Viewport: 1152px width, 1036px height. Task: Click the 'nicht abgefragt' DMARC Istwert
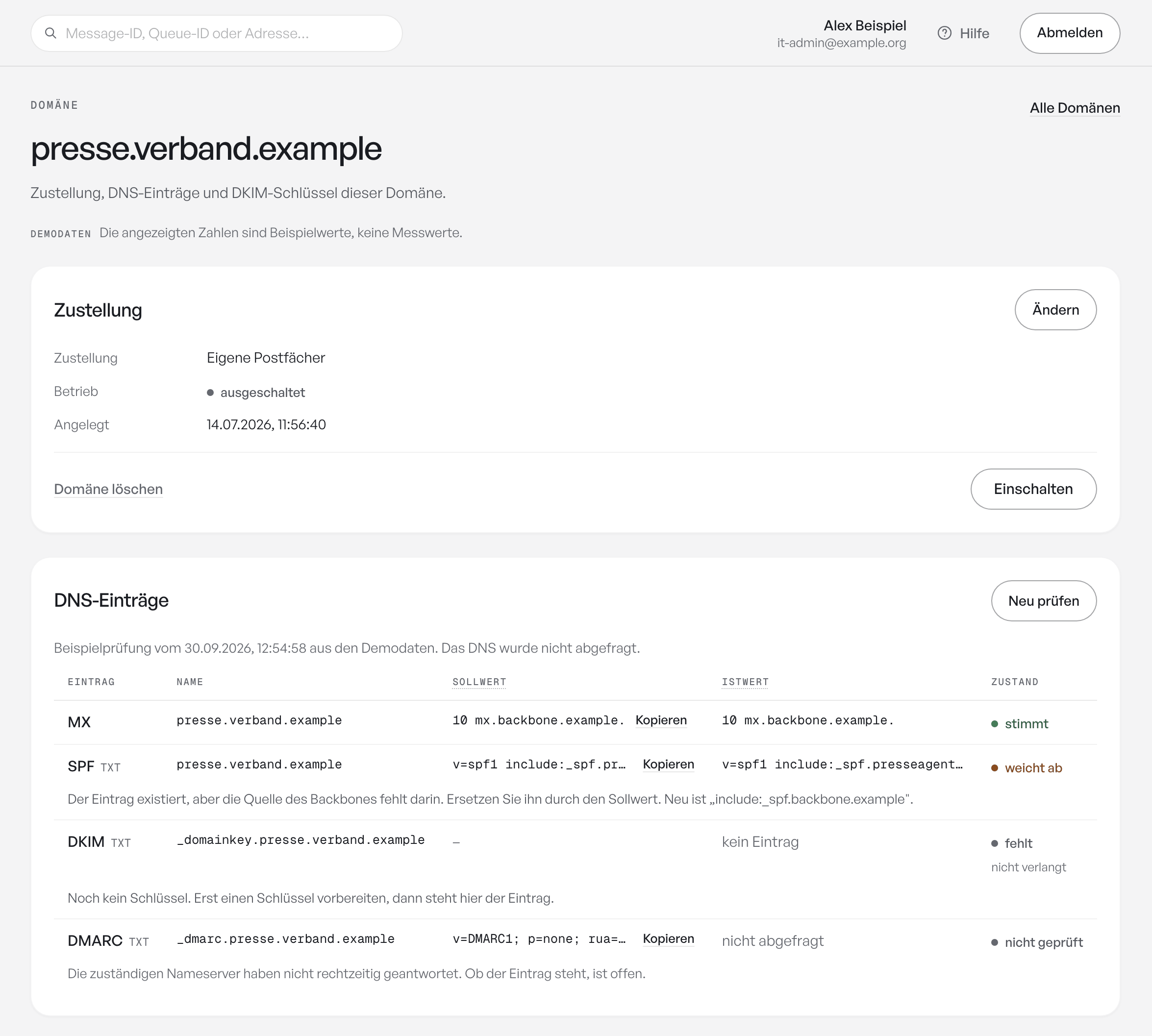[772, 941]
